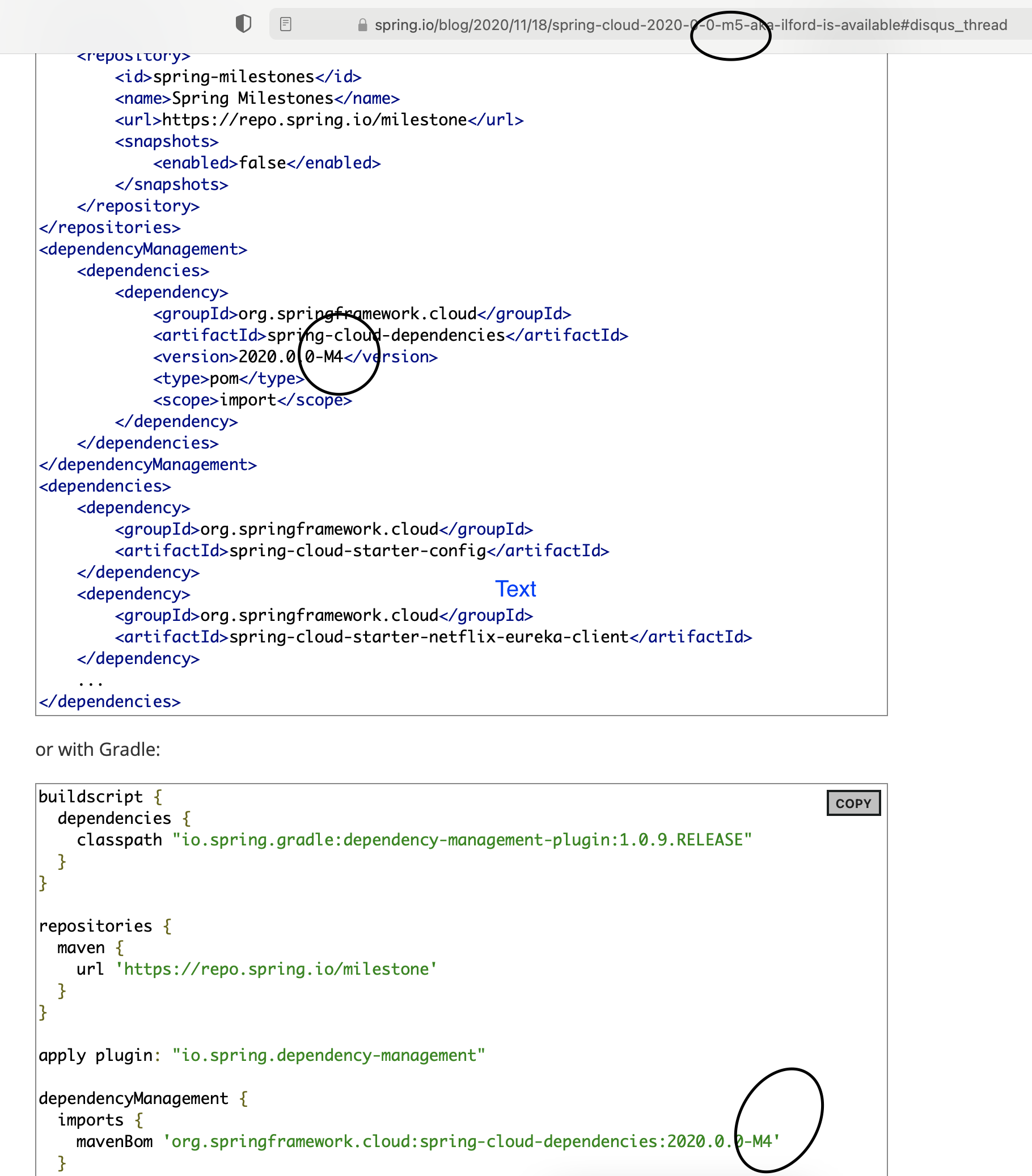Click the closing dependencyManagement XML tag
The height and width of the screenshot is (1176, 1032).
[148, 464]
